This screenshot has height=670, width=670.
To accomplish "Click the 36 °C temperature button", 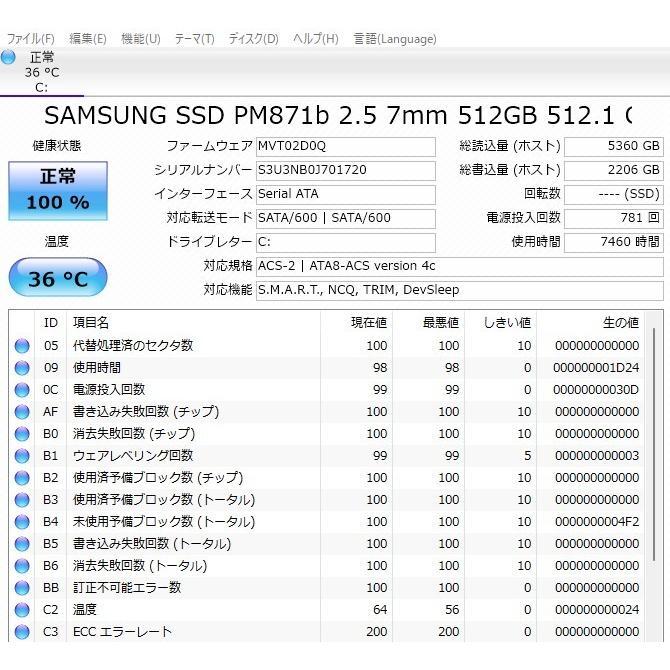I will (x=58, y=277).
